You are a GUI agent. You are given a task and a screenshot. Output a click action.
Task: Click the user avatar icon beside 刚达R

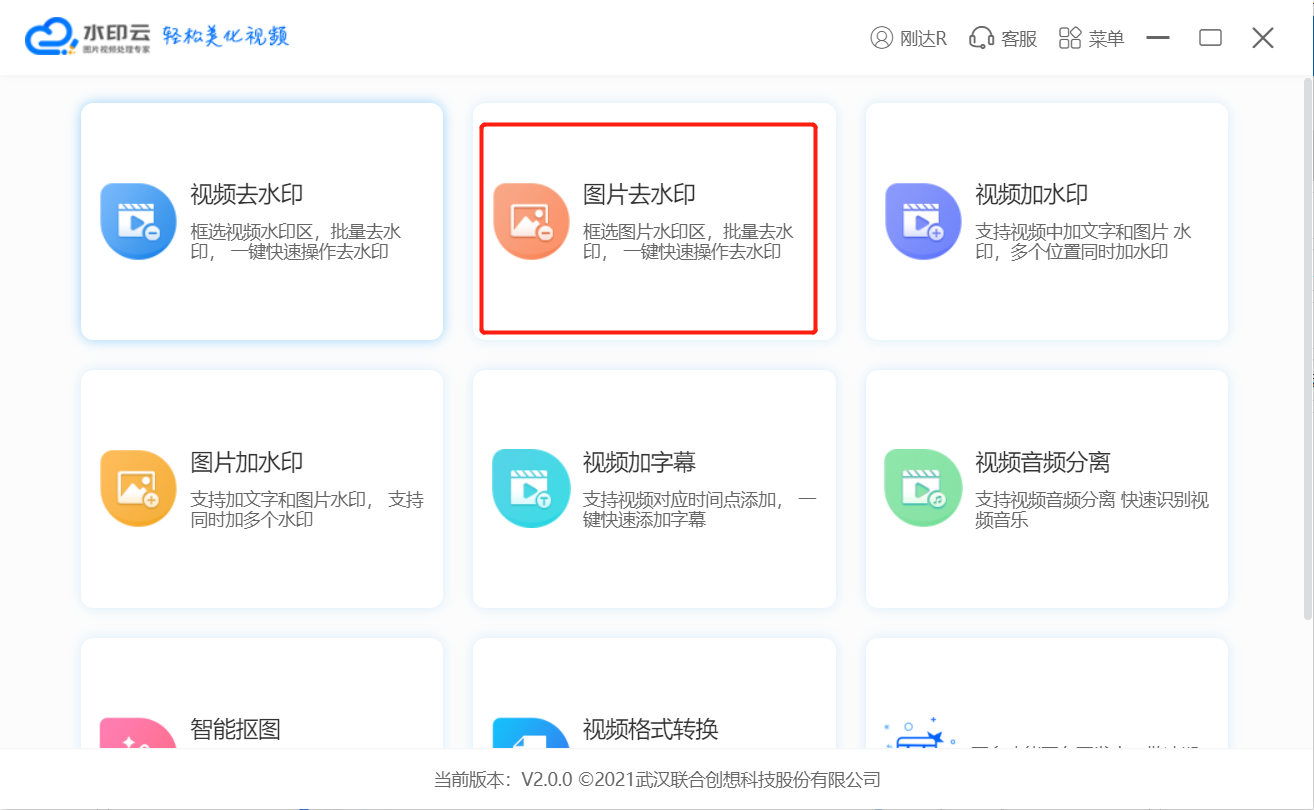[x=881, y=38]
